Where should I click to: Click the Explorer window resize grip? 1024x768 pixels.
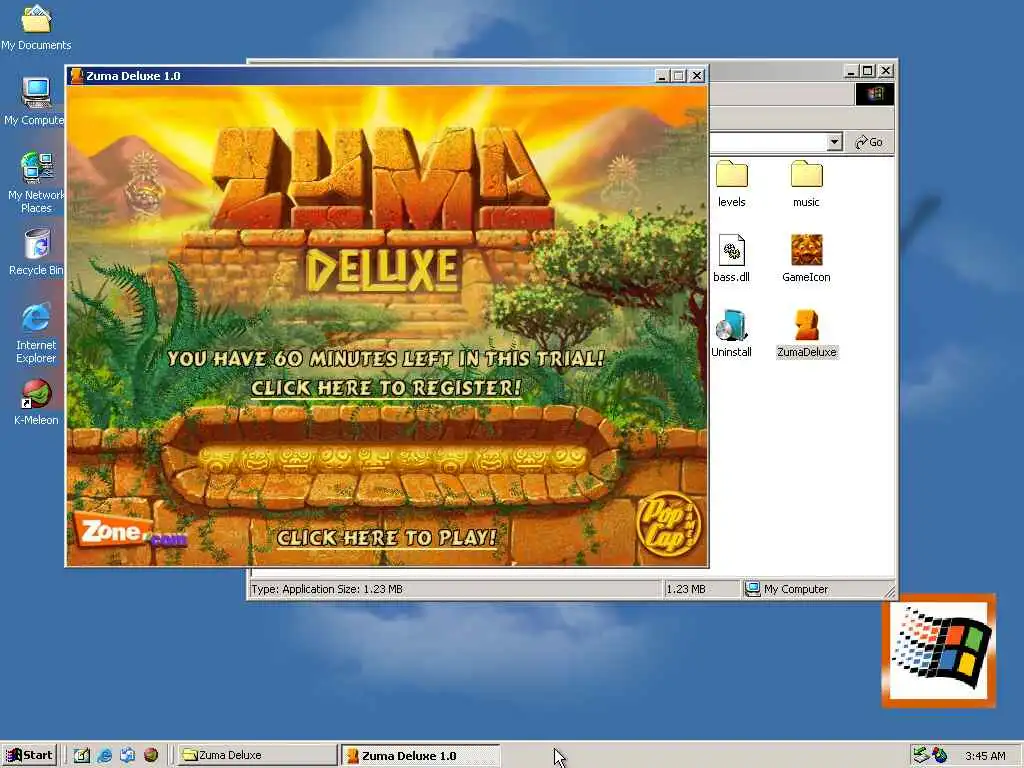pos(889,592)
